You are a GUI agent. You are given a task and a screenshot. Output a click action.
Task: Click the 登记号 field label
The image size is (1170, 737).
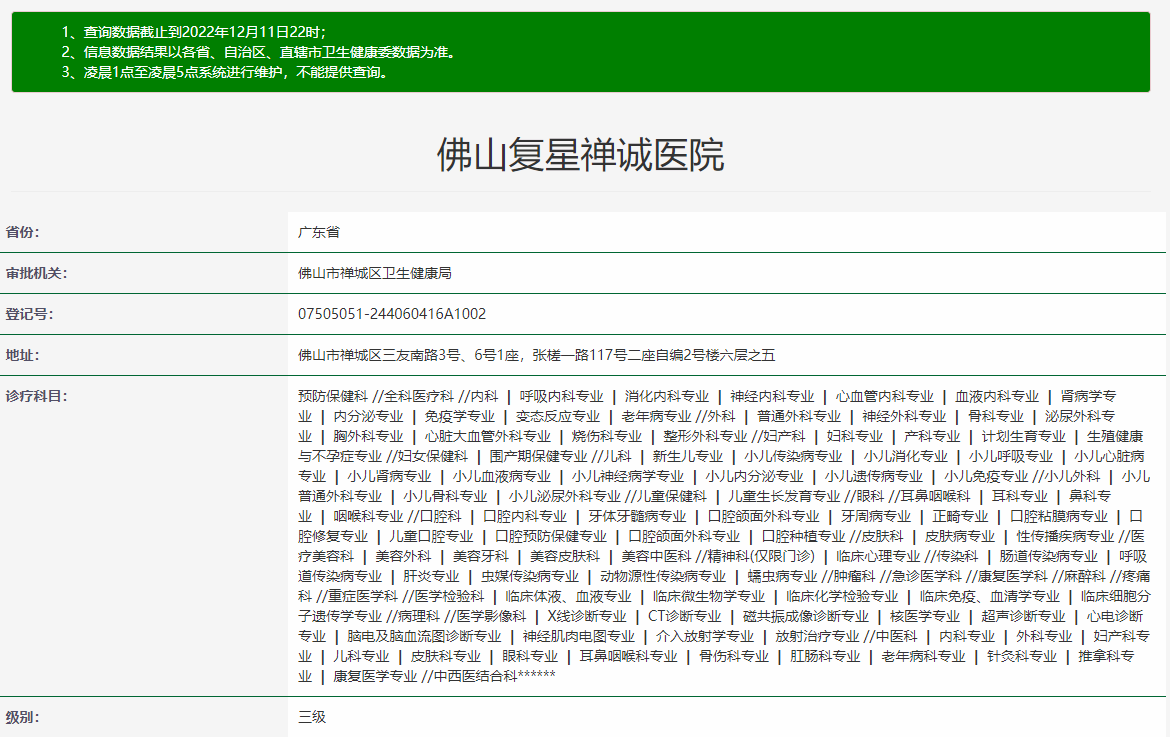[29, 314]
